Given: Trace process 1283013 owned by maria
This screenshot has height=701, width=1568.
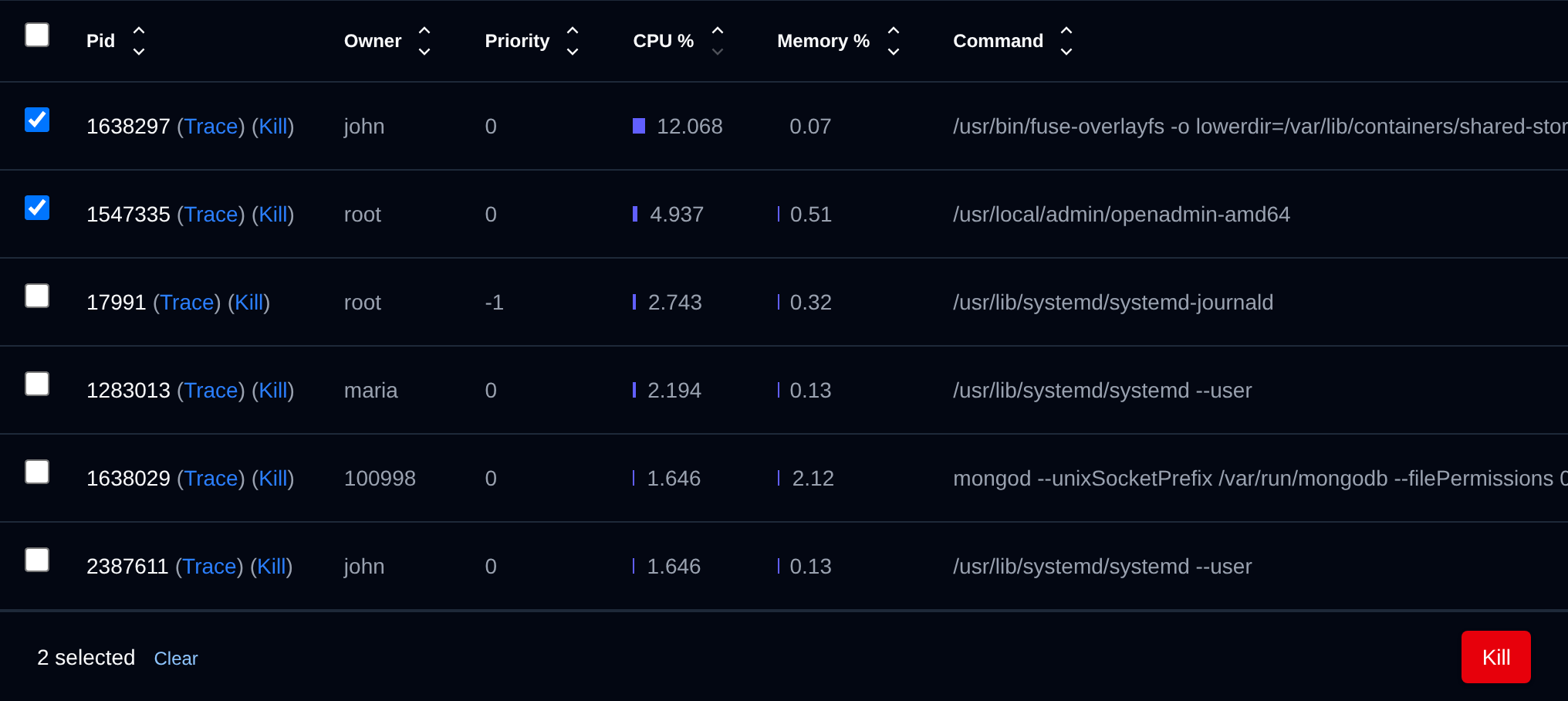Looking at the screenshot, I should [211, 391].
